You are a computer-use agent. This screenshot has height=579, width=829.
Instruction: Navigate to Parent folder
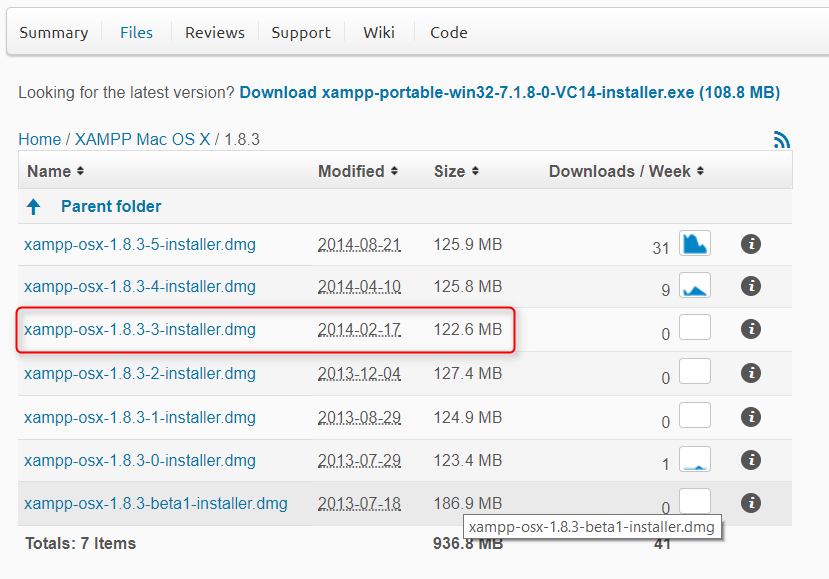pyautogui.click(x=111, y=206)
